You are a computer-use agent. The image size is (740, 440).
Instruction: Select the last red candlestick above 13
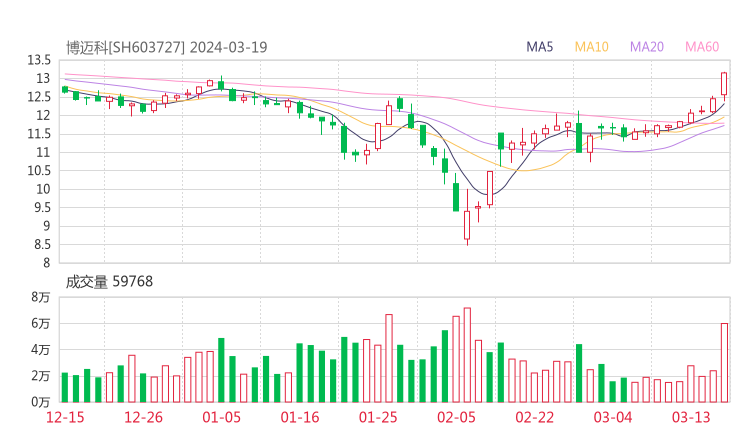(724, 84)
